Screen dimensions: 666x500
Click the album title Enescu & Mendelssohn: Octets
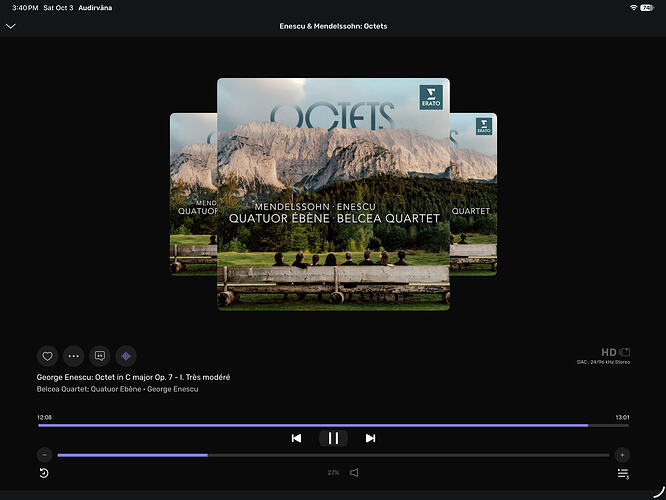(333, 26)
